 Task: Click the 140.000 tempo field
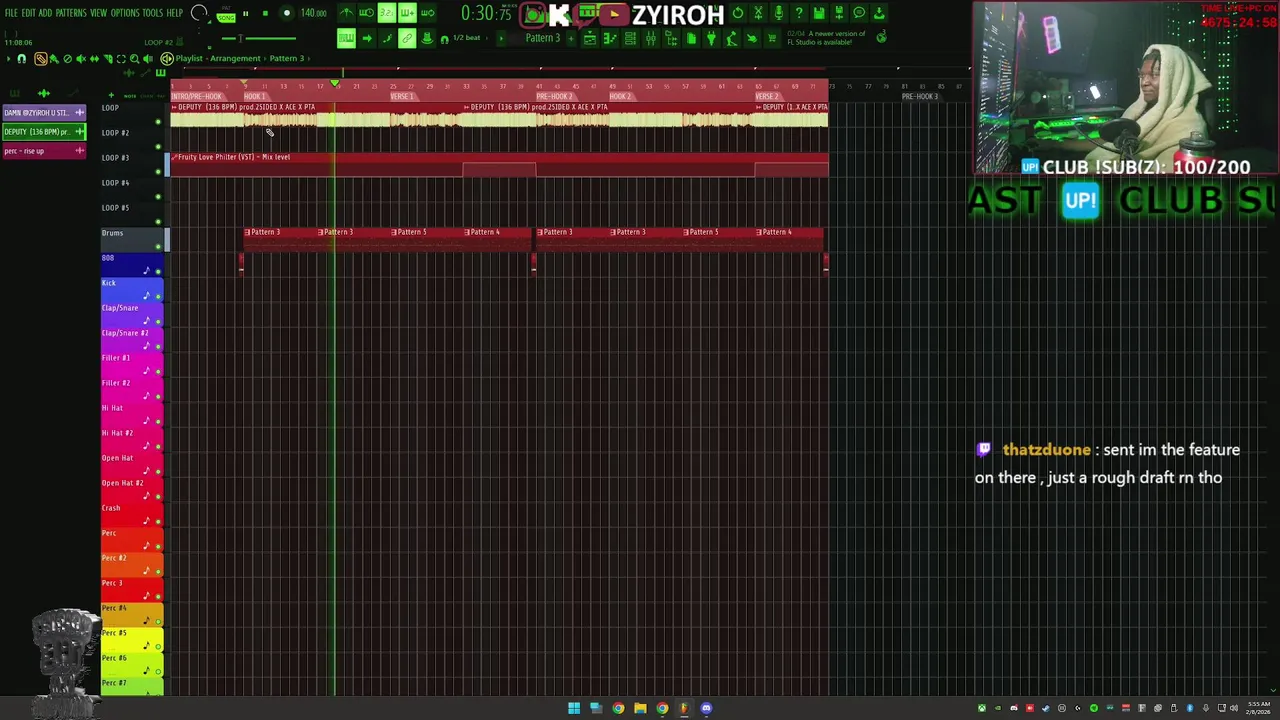pyautogui.click(x=313, y=13)
